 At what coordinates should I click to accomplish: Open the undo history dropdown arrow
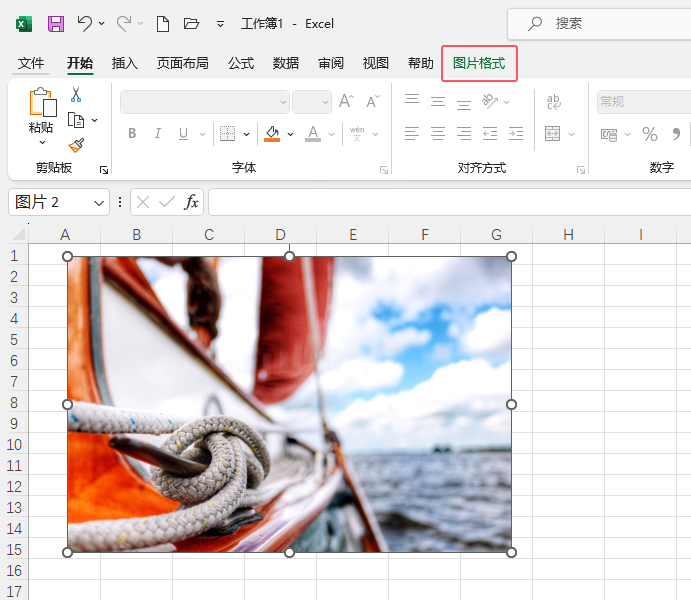pos(102,23)
